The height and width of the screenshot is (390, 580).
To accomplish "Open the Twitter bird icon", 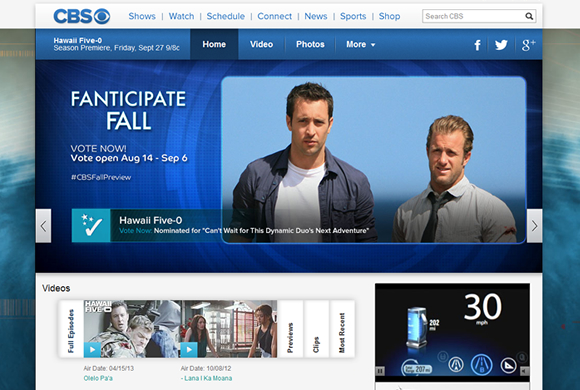I will coord(501,45).
